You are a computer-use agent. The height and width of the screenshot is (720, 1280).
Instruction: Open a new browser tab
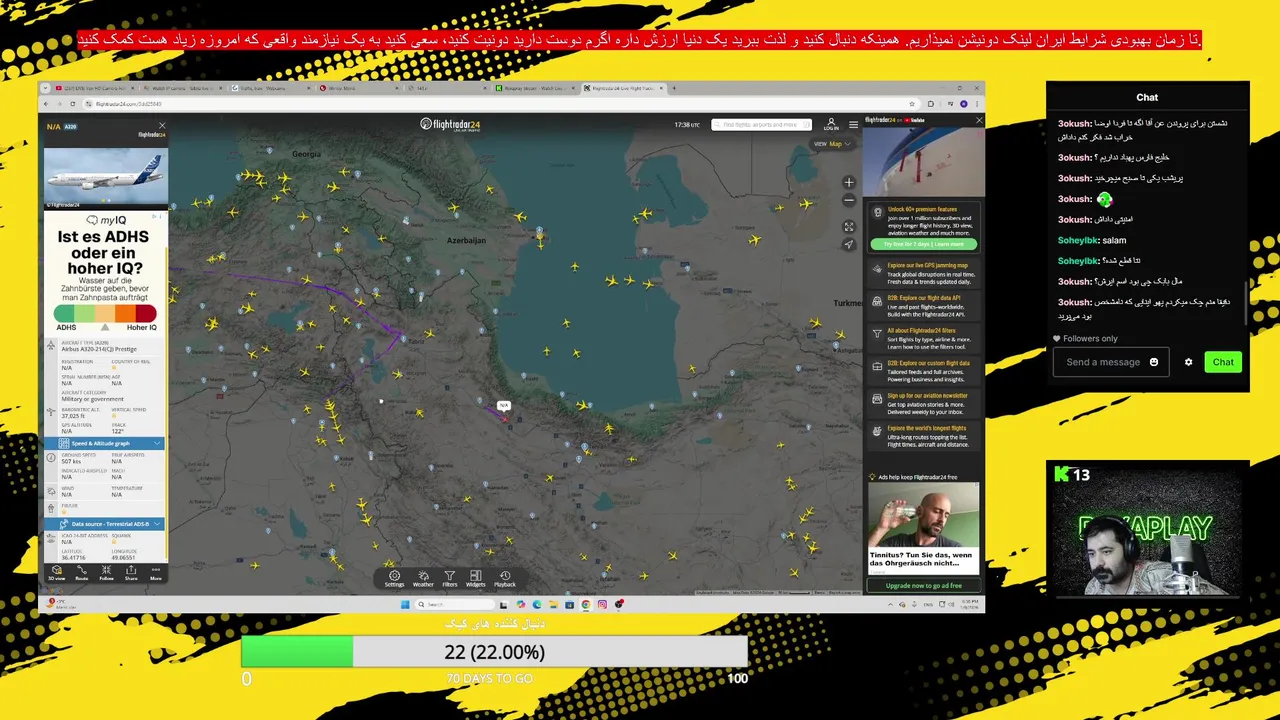(674, 88)
